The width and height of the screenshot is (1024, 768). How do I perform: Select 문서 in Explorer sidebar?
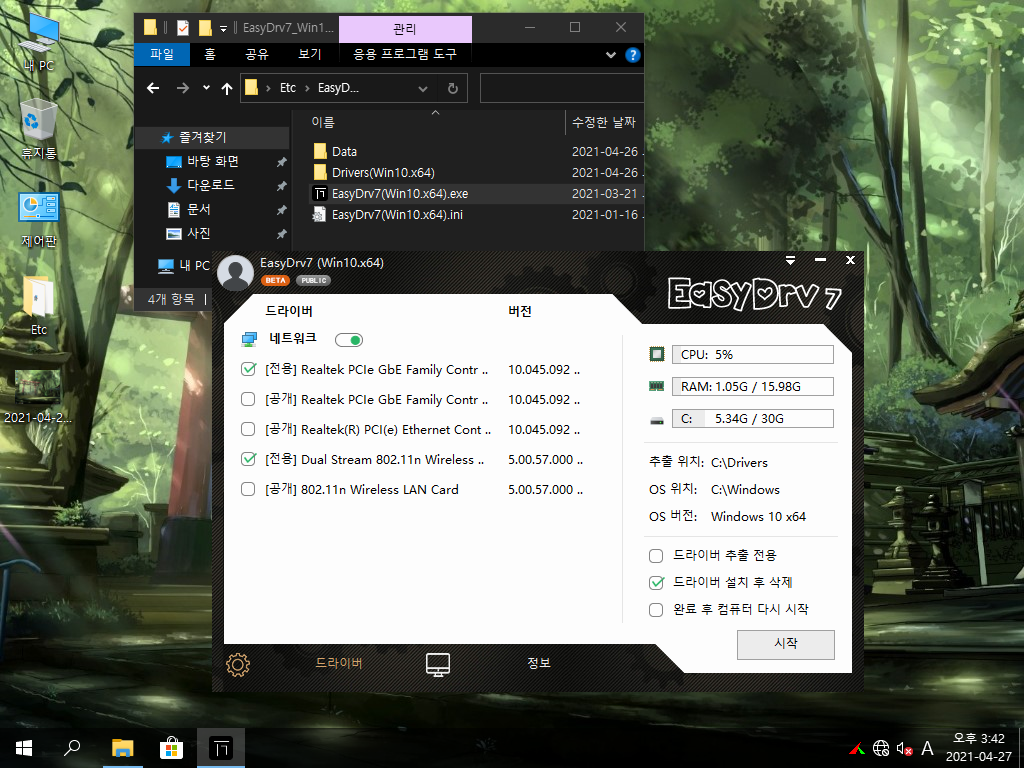point(199,209)
